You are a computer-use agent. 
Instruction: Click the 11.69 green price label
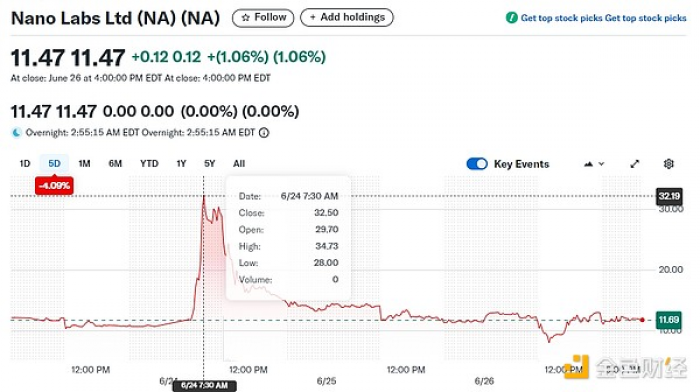(x=668, y=320)
